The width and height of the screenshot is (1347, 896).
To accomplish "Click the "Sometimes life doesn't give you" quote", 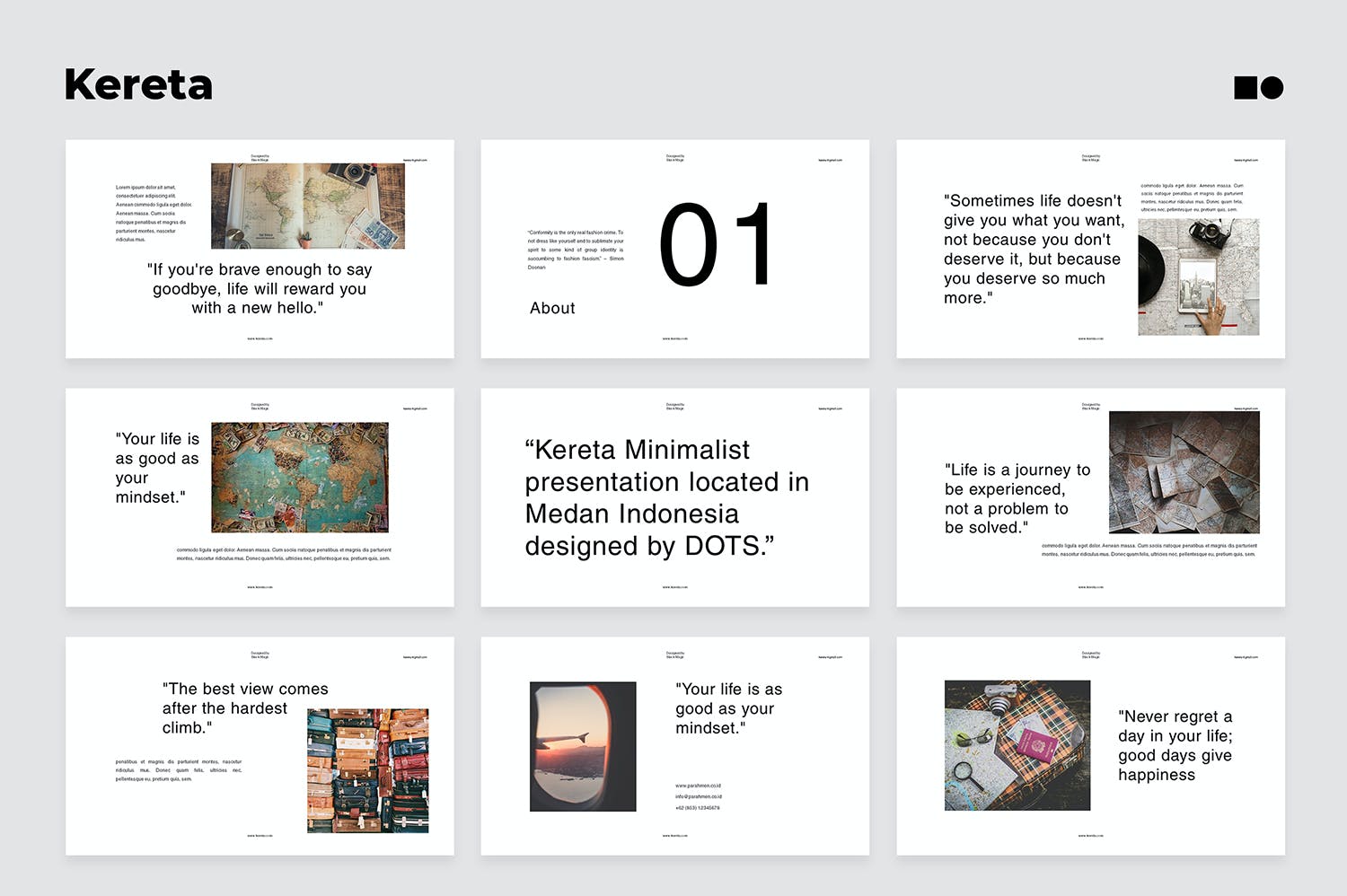I will [x=1033, y=249].
